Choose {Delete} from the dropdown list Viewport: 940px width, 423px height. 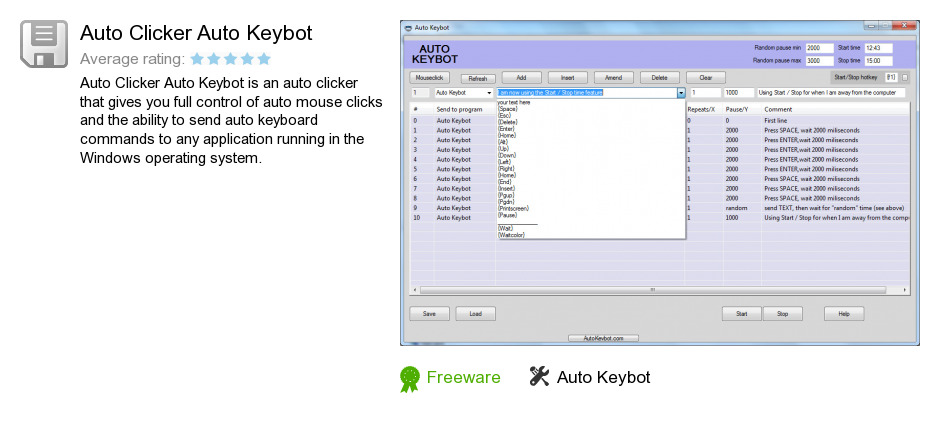[507, 122]
